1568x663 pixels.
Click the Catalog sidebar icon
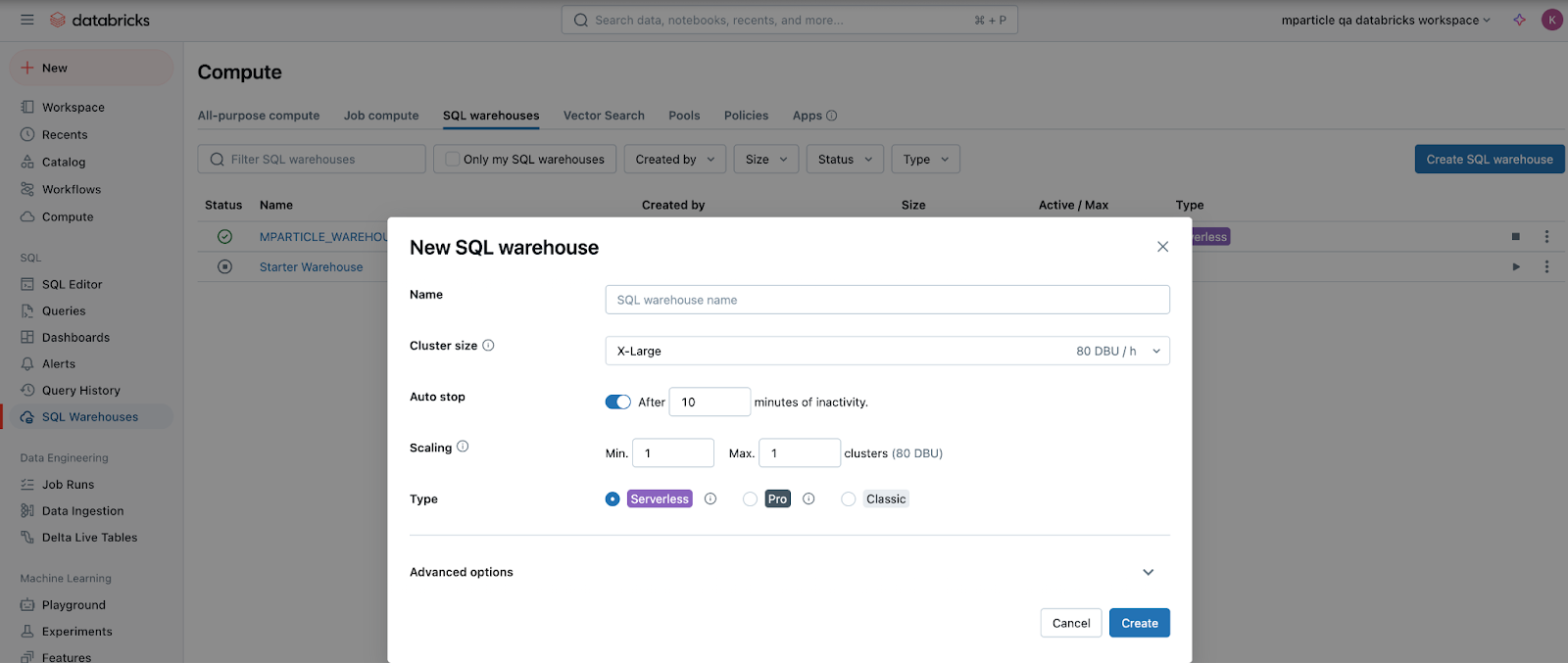pos(27,162)
